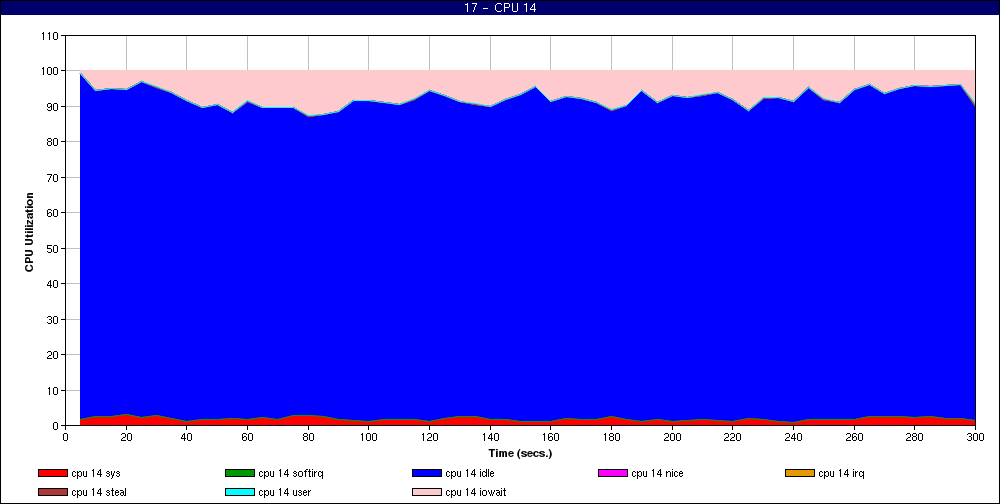Image resolution: width=1000 pixels, height=504 pixels.
Task: Click the green cpu 14 softirq swatch
Action: tap(239, 473)
